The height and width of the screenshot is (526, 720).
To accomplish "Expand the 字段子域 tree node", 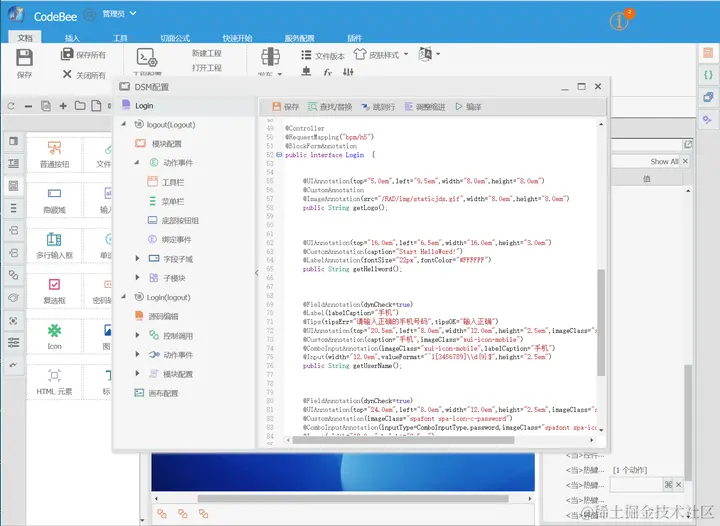I will click(x=137, y=259).
